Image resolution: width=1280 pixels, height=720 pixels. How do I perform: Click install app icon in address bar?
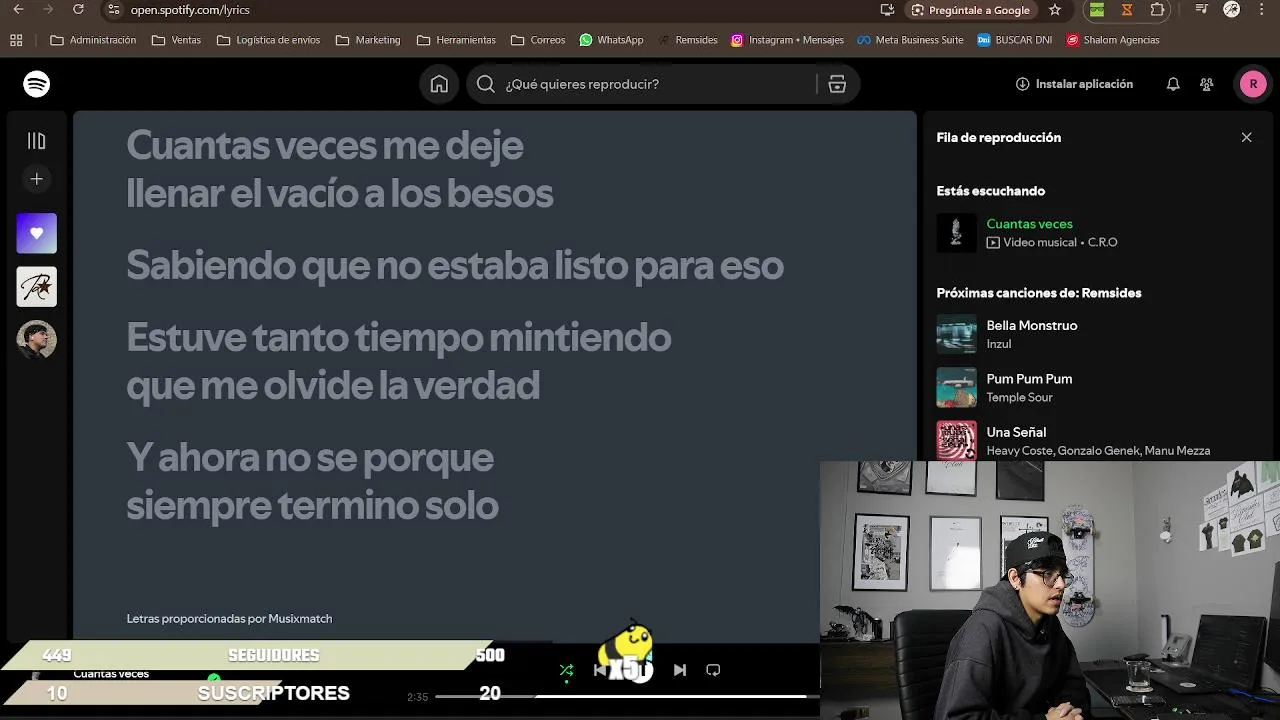[x=887, y=10]
